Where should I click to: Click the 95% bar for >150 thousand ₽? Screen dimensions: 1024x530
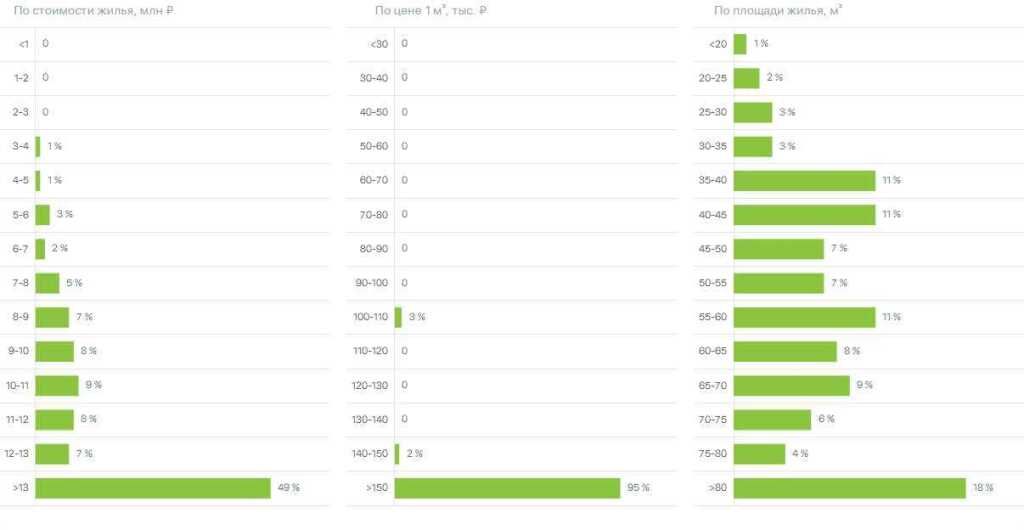tap(507, 487)
